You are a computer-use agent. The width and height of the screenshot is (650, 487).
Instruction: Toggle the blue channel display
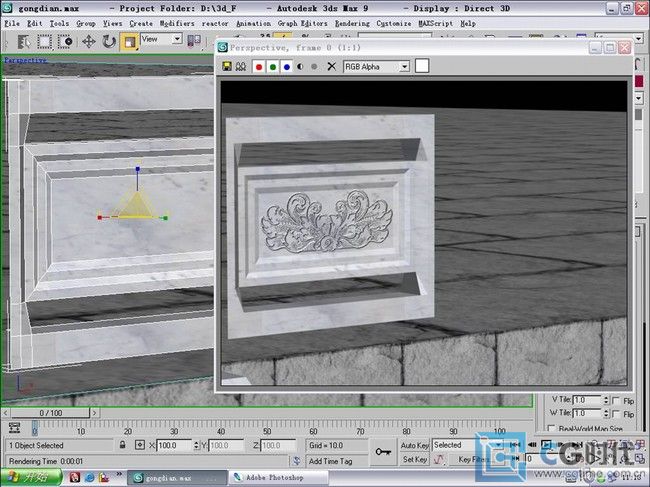click(x=286, y=66)
